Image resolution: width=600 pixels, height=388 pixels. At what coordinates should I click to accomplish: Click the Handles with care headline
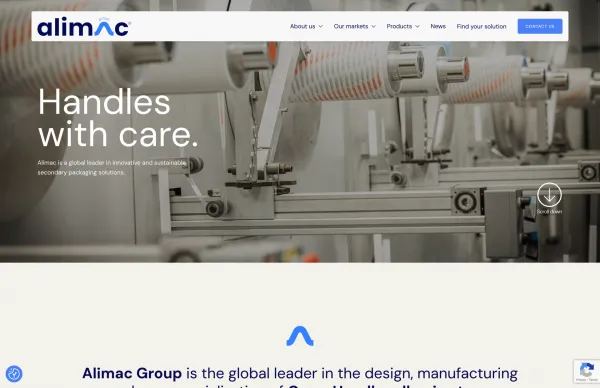[x=118, y=118]
